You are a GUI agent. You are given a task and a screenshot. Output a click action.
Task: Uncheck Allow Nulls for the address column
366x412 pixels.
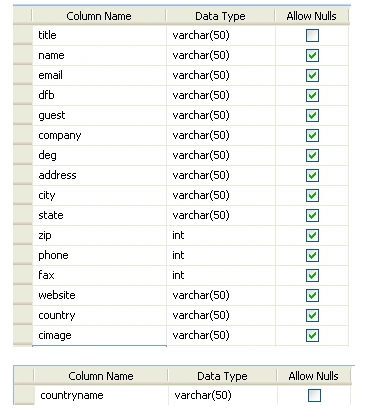(x=312, y=175)
